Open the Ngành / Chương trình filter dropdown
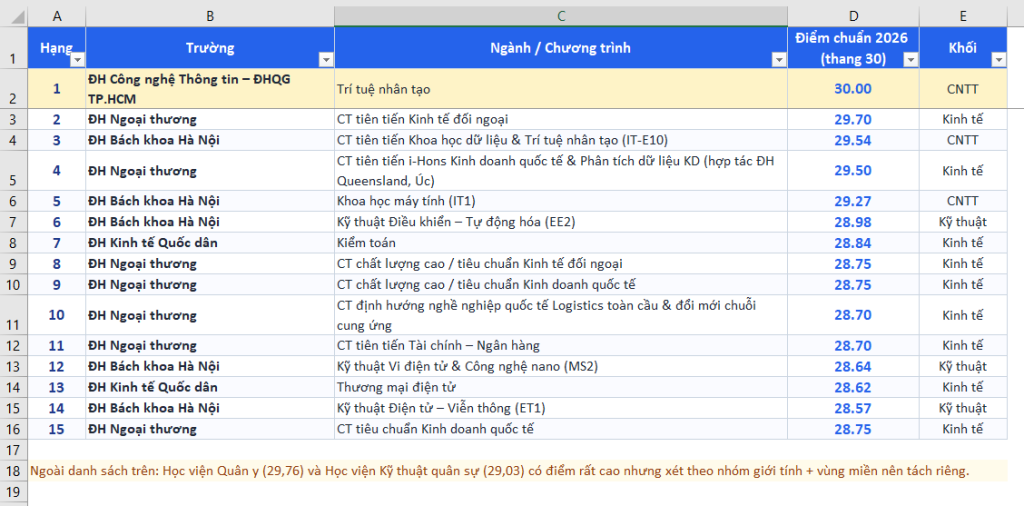1024x506 pixels. click(778, 60)
